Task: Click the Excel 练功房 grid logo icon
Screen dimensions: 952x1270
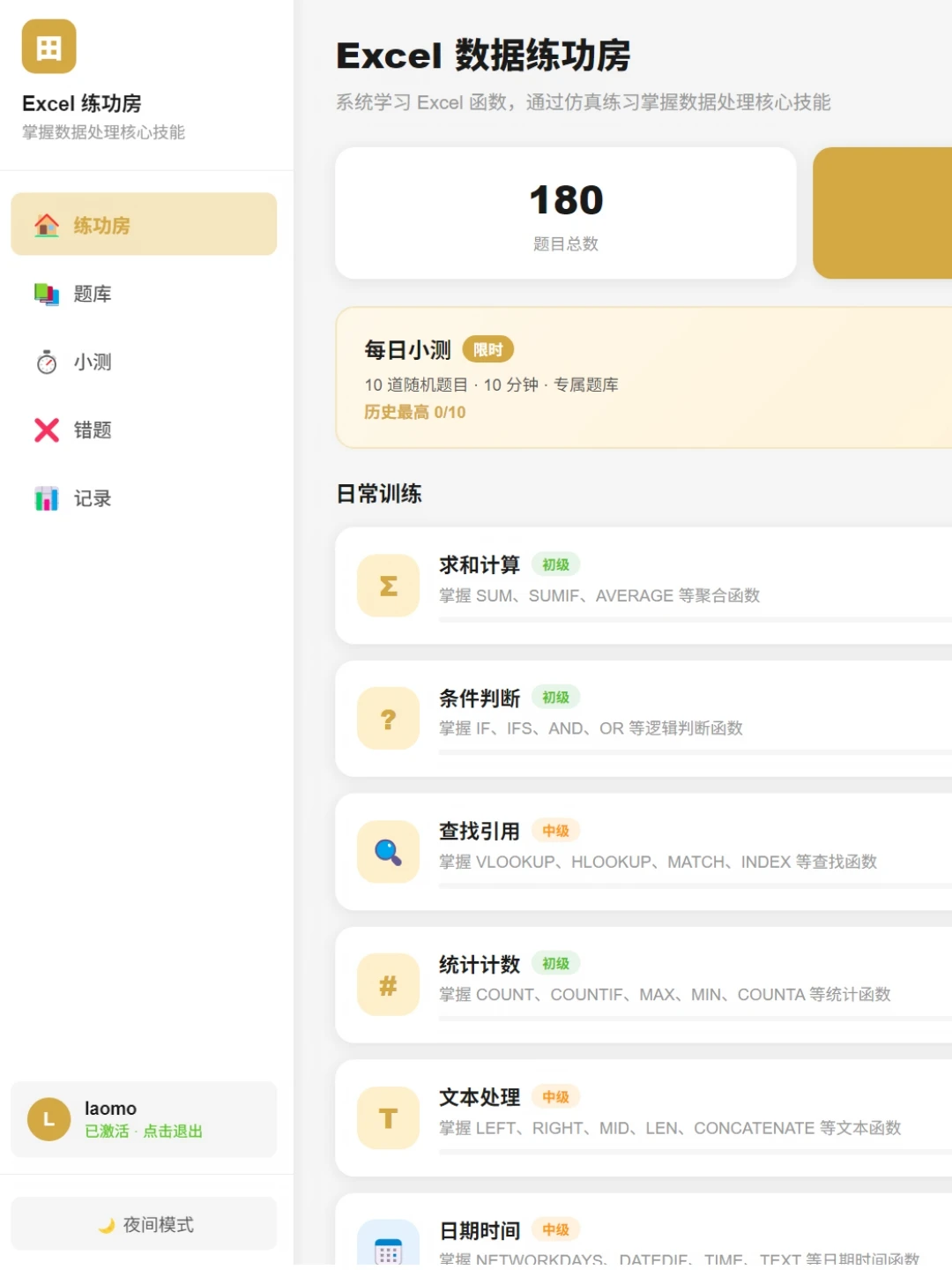Action: tap(49, 47)
